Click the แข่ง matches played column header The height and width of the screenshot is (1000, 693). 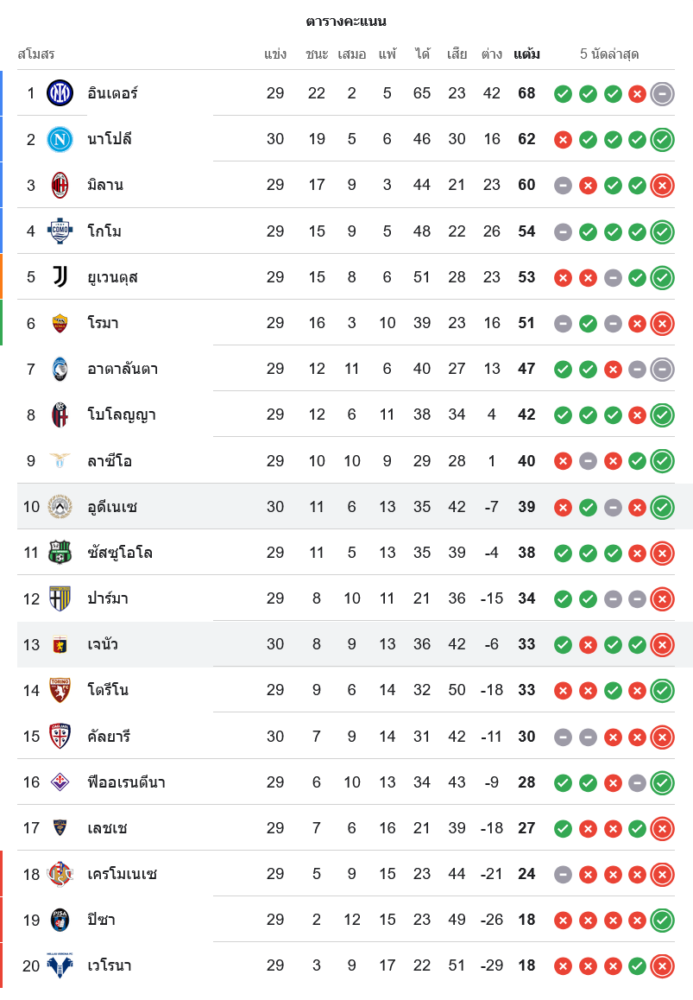click(276, 54)
